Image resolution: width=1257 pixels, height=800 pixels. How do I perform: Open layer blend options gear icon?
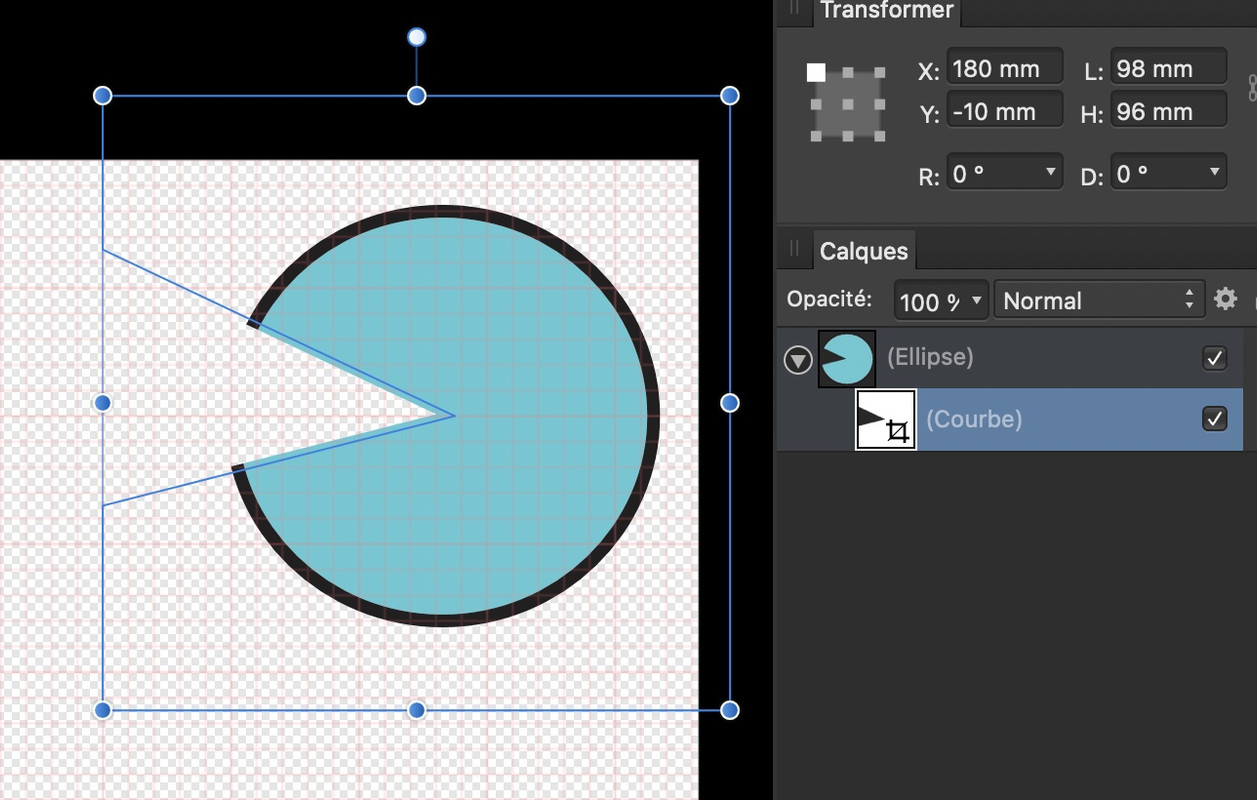tap(1225, 299)
